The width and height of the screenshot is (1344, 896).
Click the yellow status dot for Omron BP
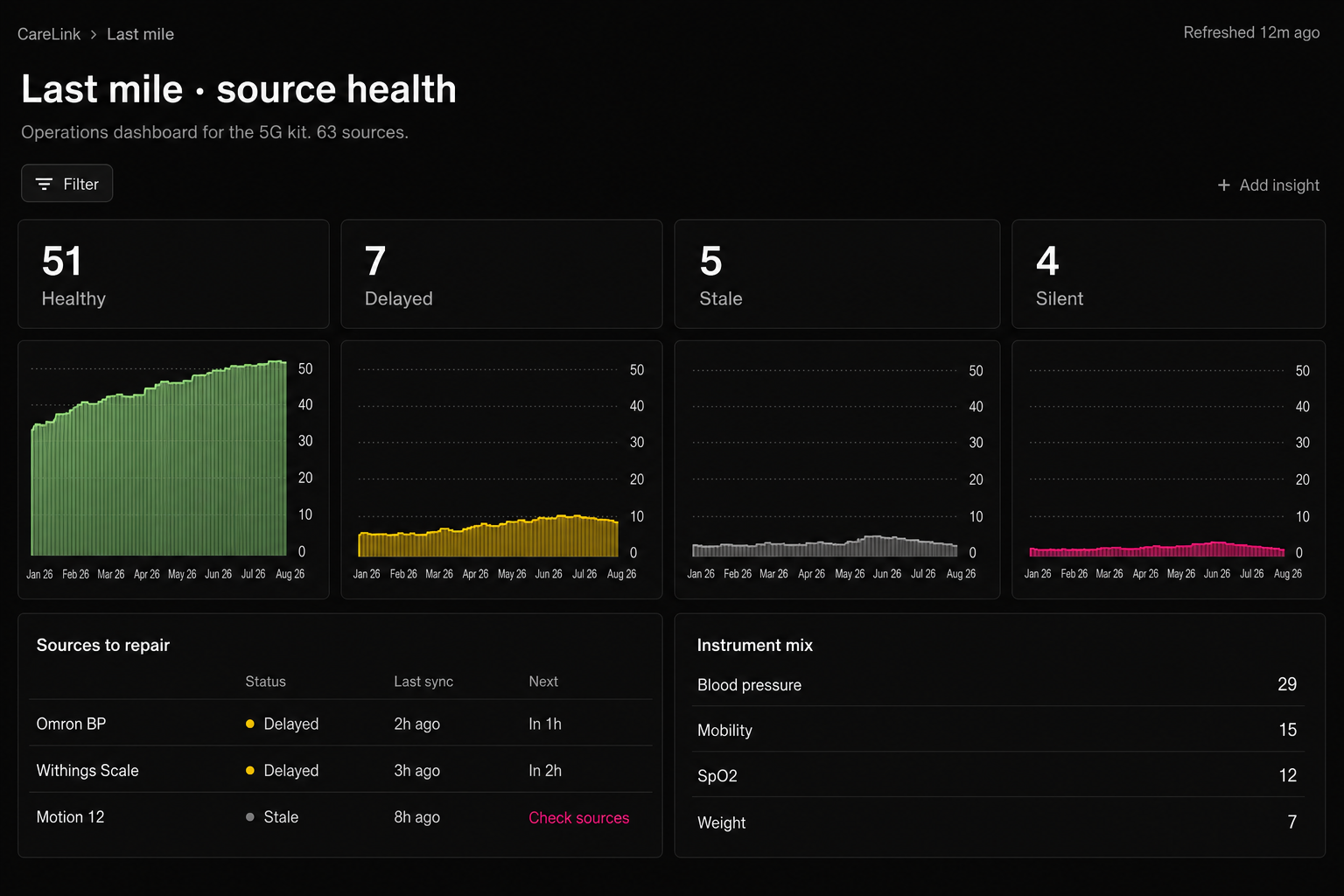tap(249, 724)
